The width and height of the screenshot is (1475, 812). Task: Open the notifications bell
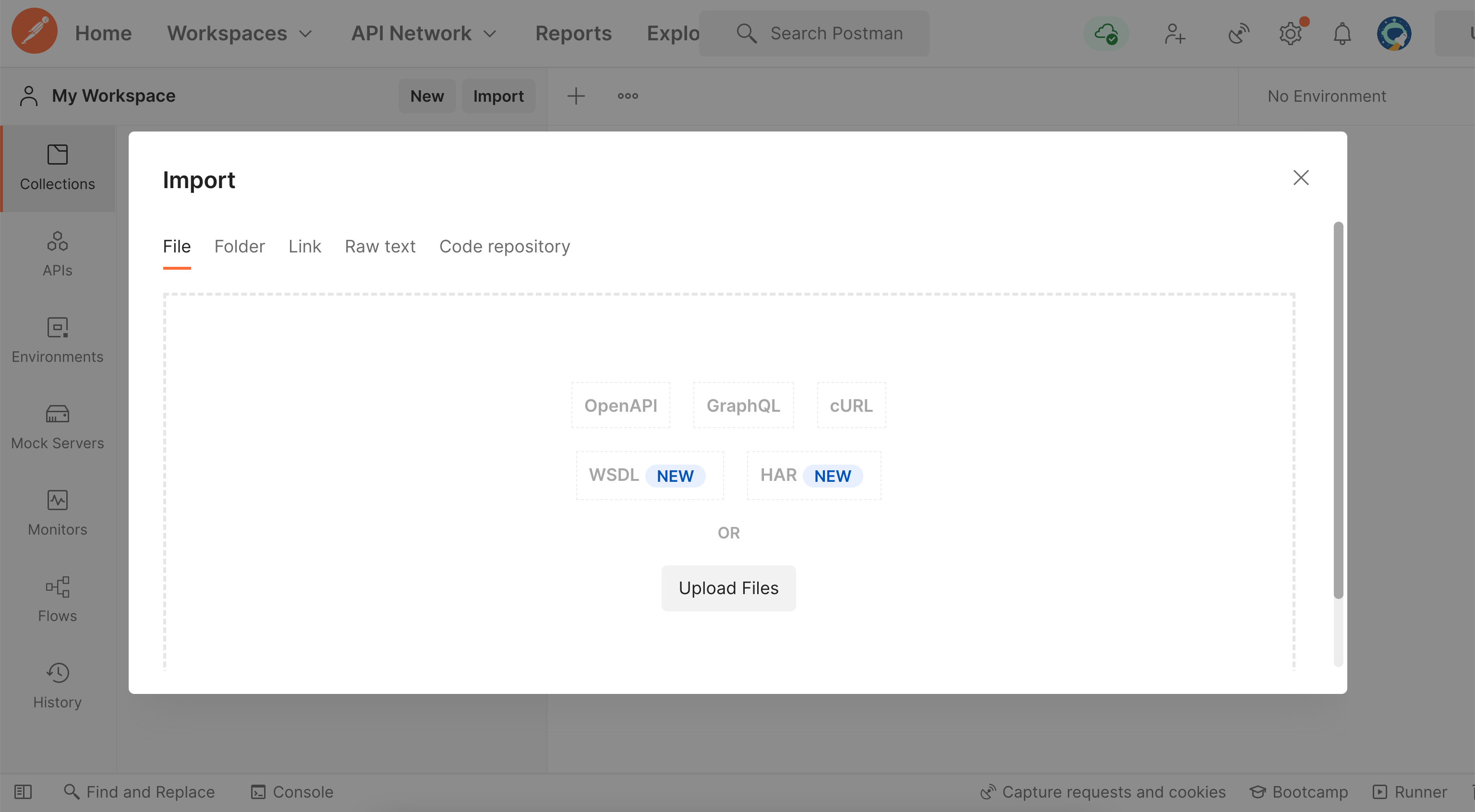pos(1342,33)
